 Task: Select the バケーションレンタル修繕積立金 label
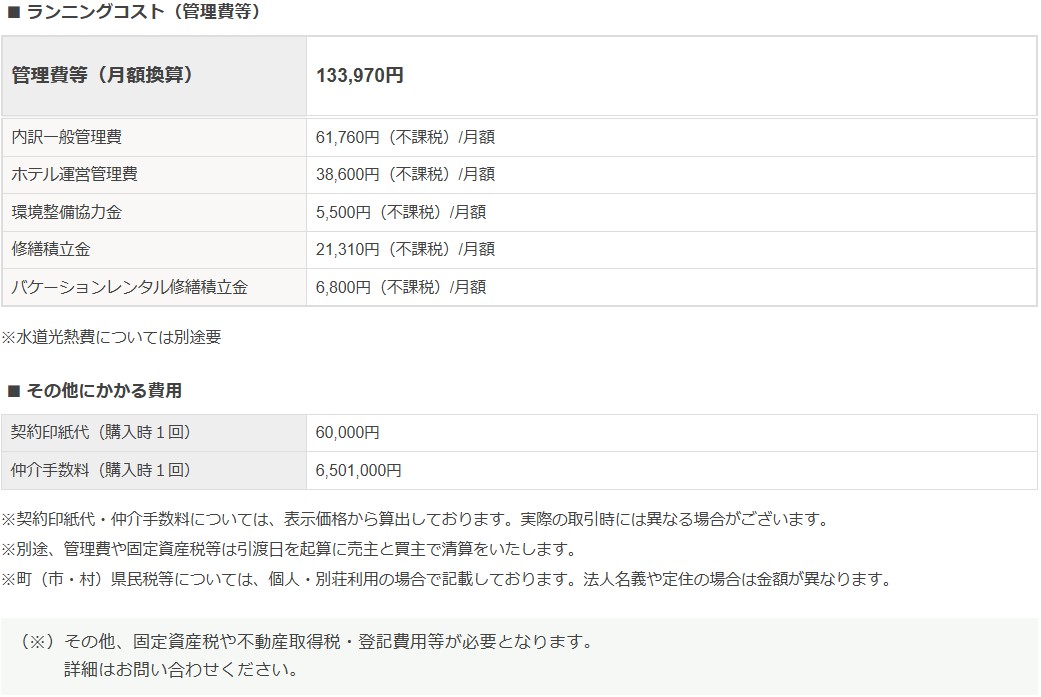[129, 287]
